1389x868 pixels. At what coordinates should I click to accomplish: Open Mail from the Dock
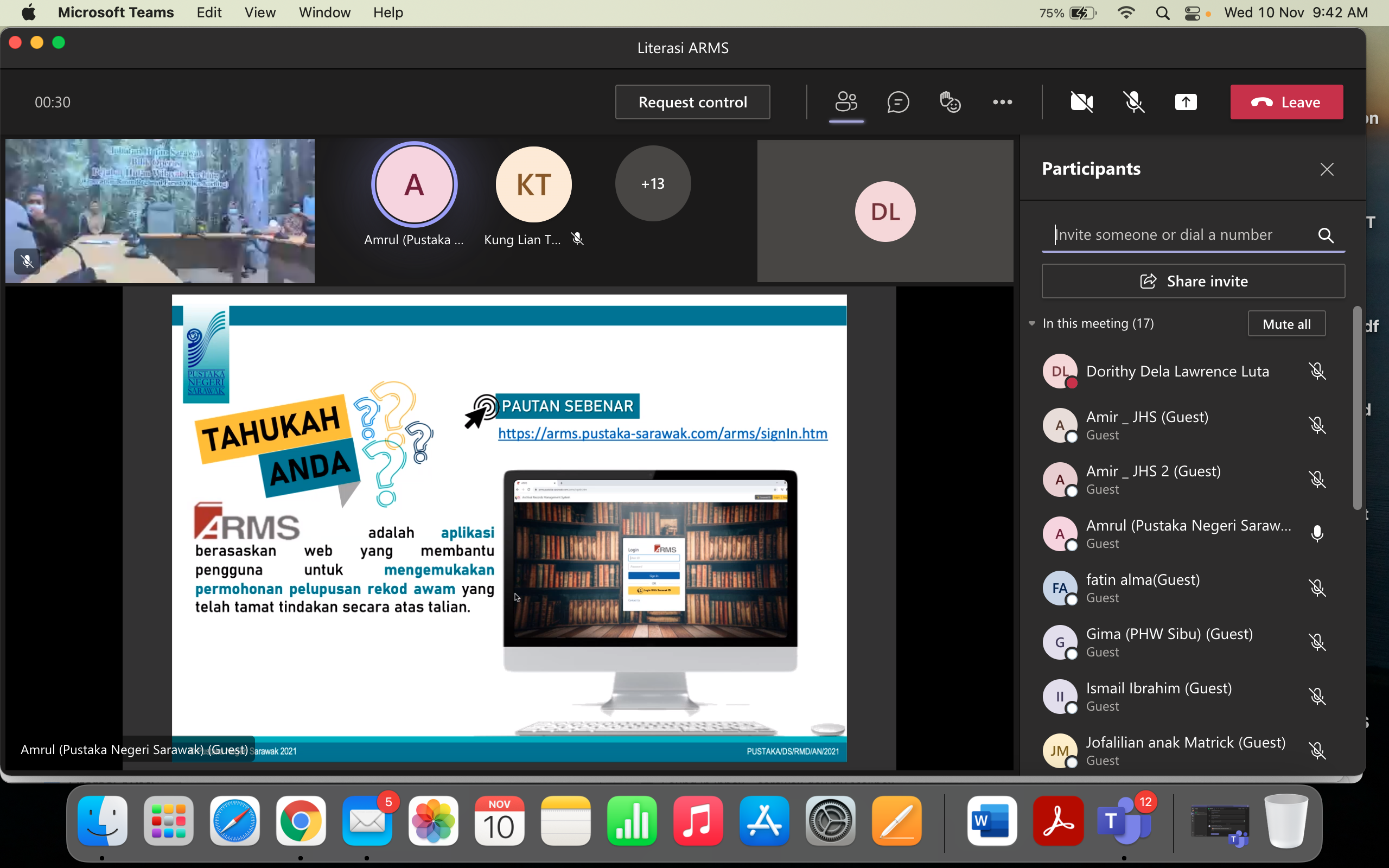[x=367, y=821]
